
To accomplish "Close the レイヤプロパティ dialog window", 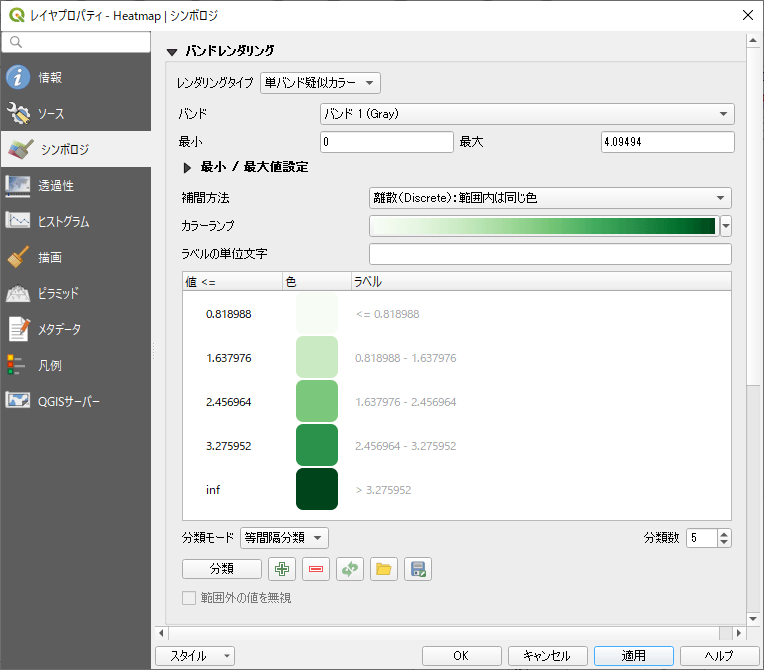I will 748,15.
